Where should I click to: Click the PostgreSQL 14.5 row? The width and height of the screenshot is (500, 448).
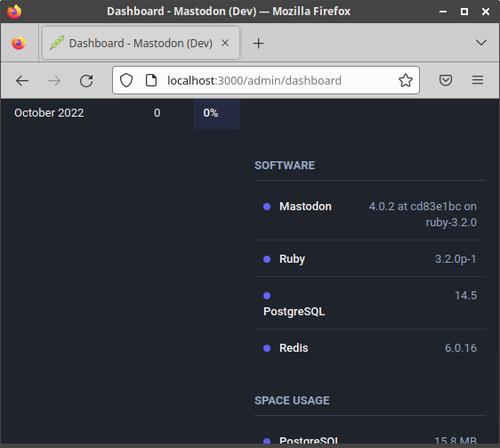click(x=370, y=303)
